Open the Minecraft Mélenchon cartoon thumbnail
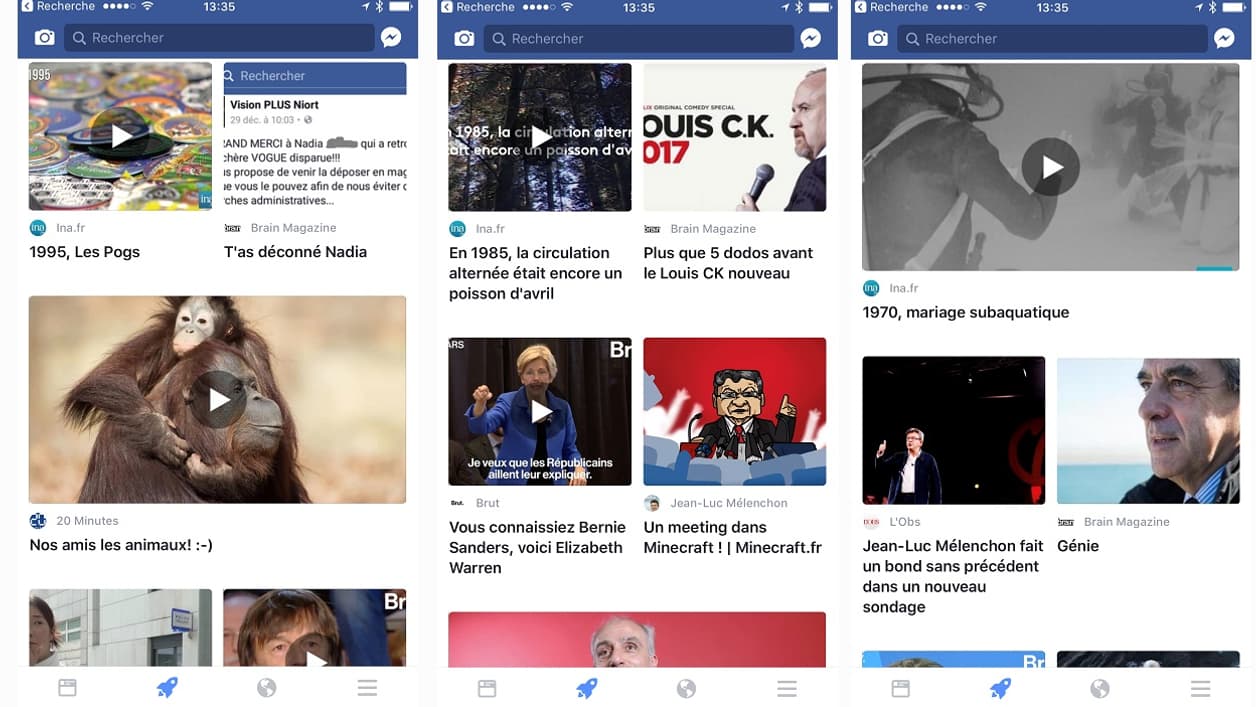 [x=734, y=411]
